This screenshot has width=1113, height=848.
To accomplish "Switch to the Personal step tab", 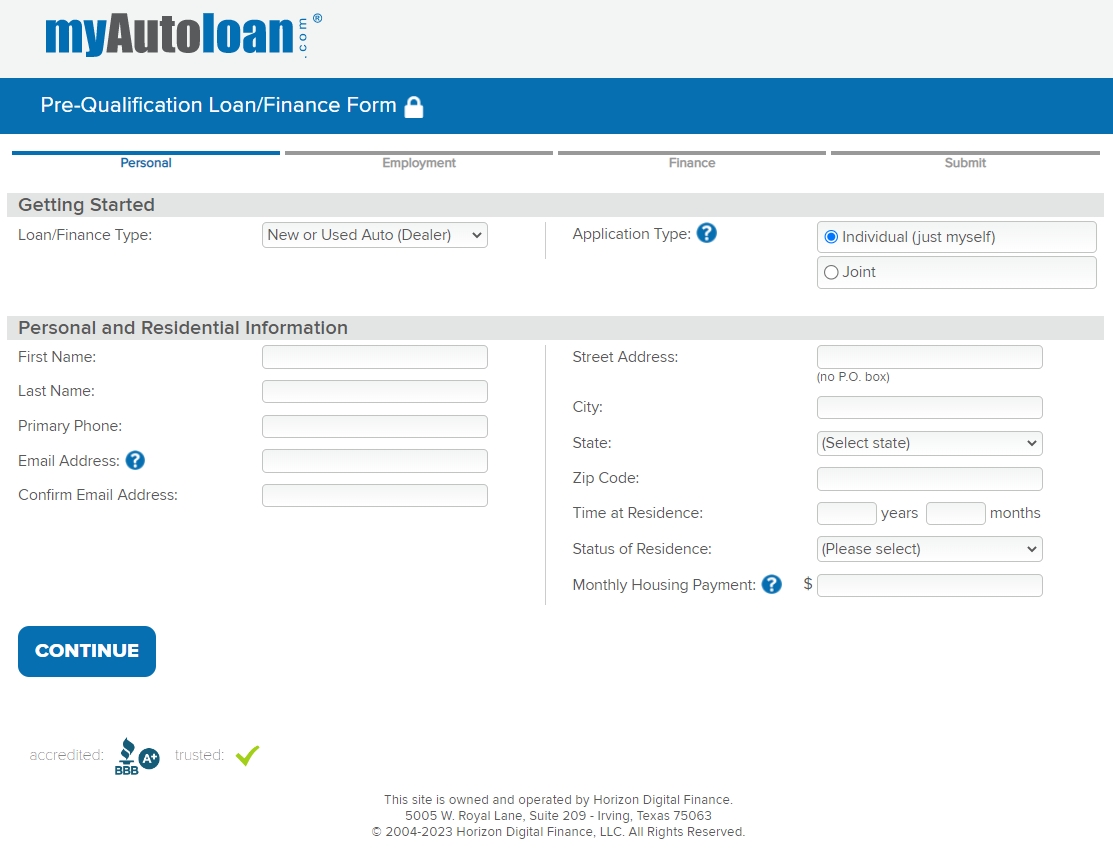I will [x=146, y=161].
